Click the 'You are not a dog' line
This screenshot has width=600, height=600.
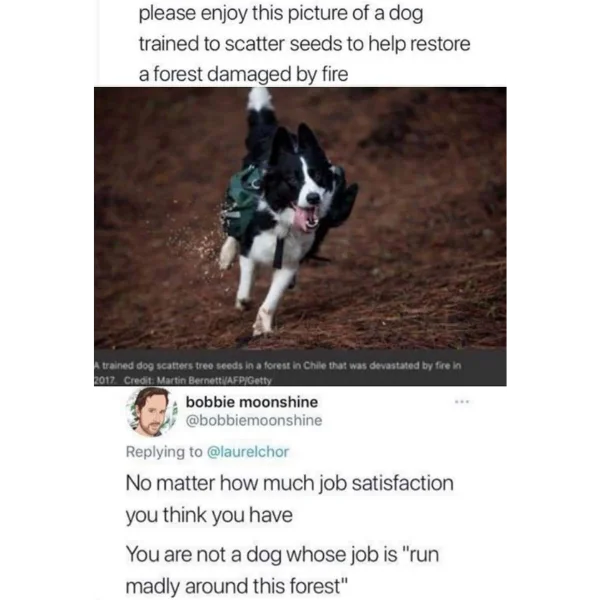pos(282,554)
